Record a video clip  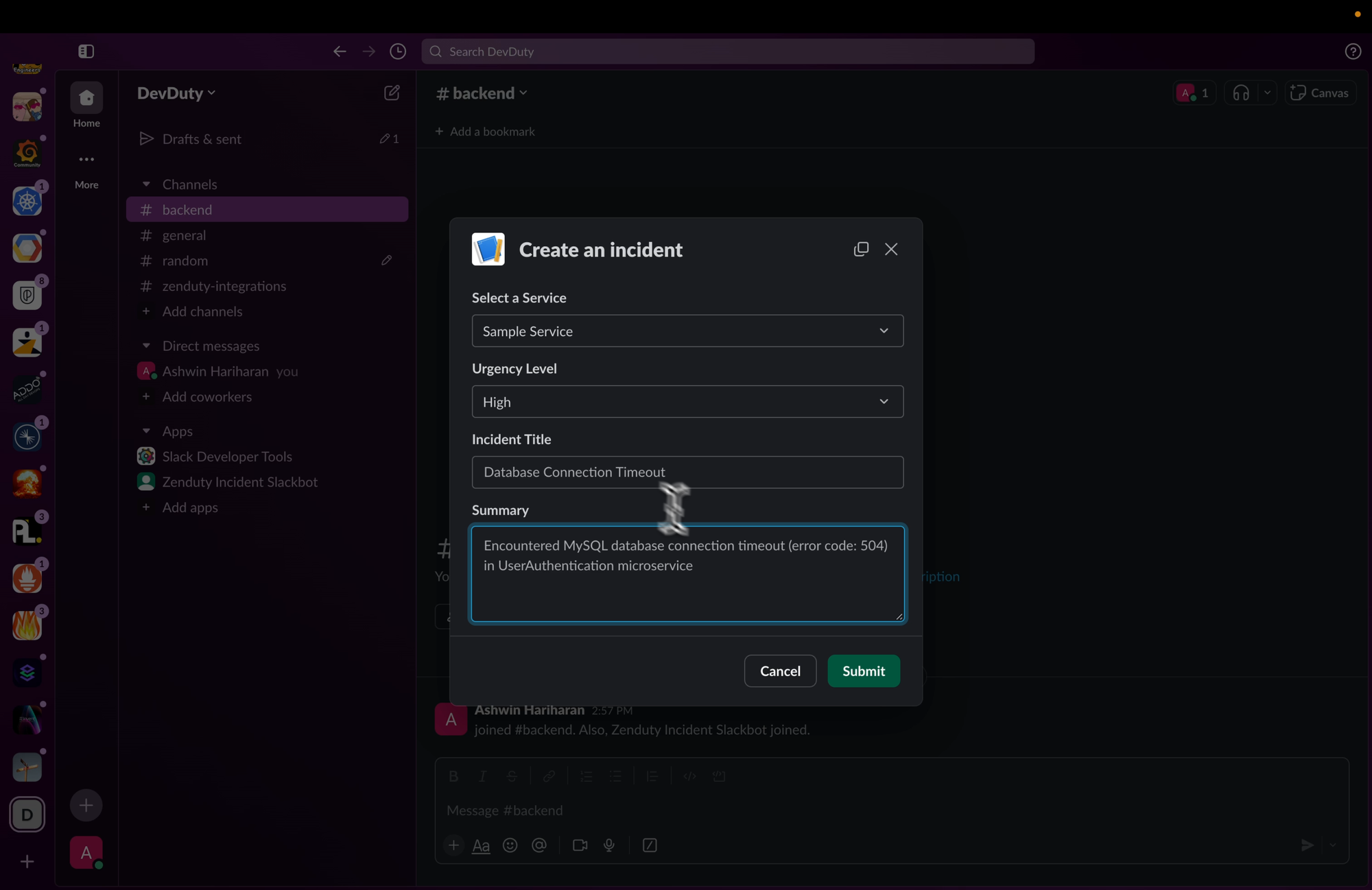pyautogui.click(x=580, y=845)
